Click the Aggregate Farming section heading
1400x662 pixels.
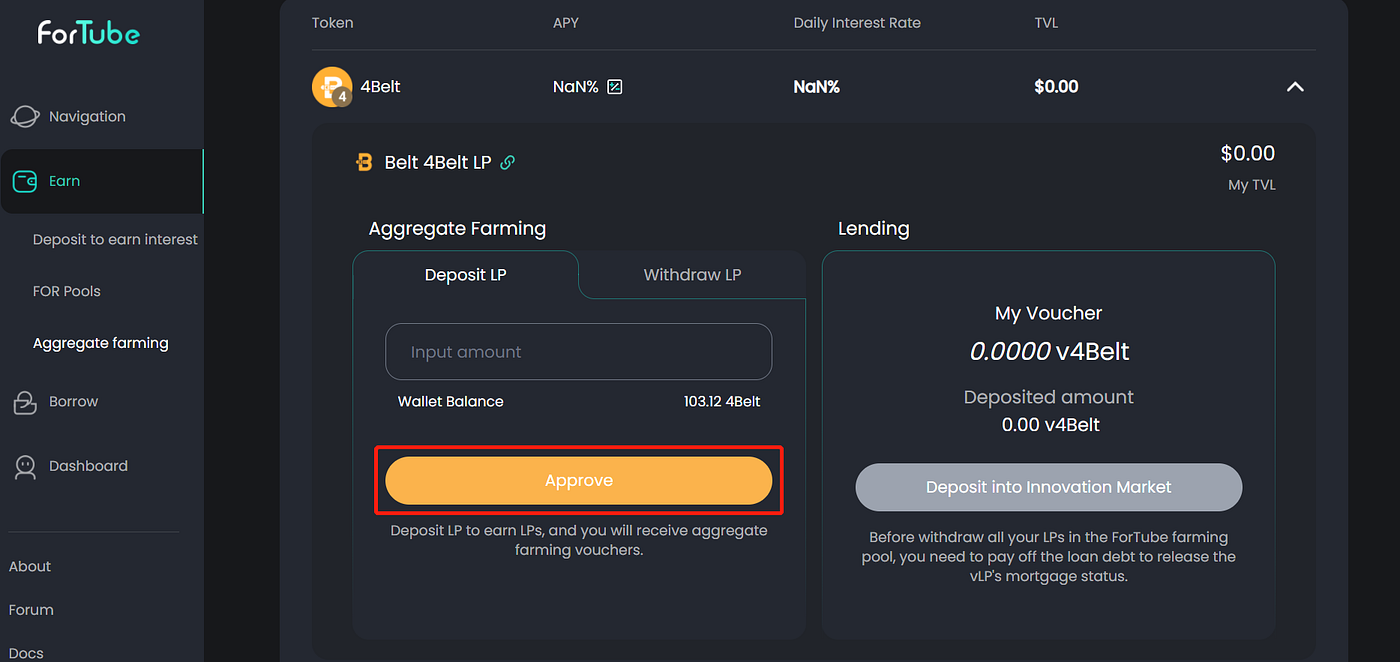pyautogui.click(x=457, y=228)
